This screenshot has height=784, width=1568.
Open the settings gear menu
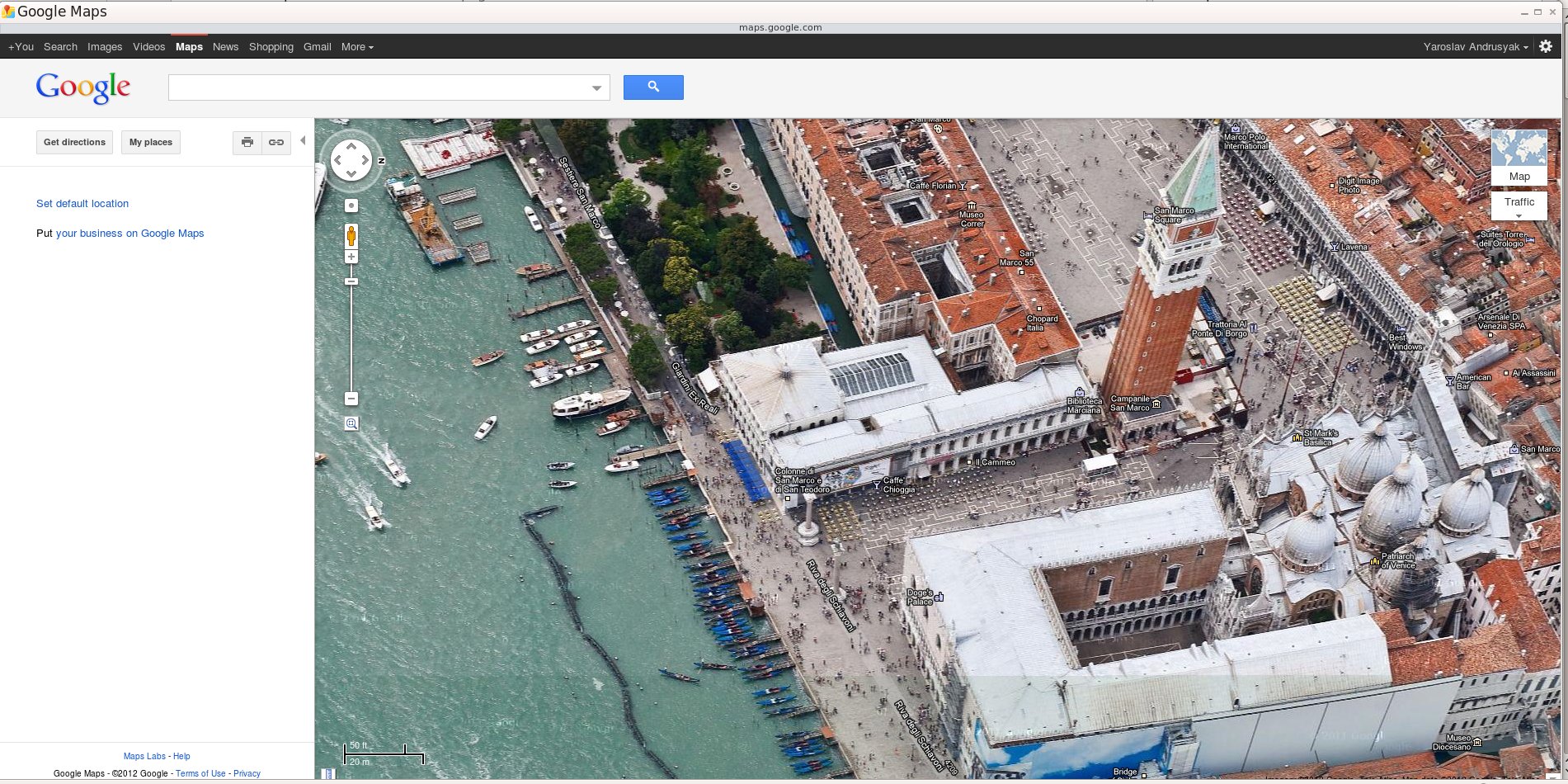coord(1546,47)
